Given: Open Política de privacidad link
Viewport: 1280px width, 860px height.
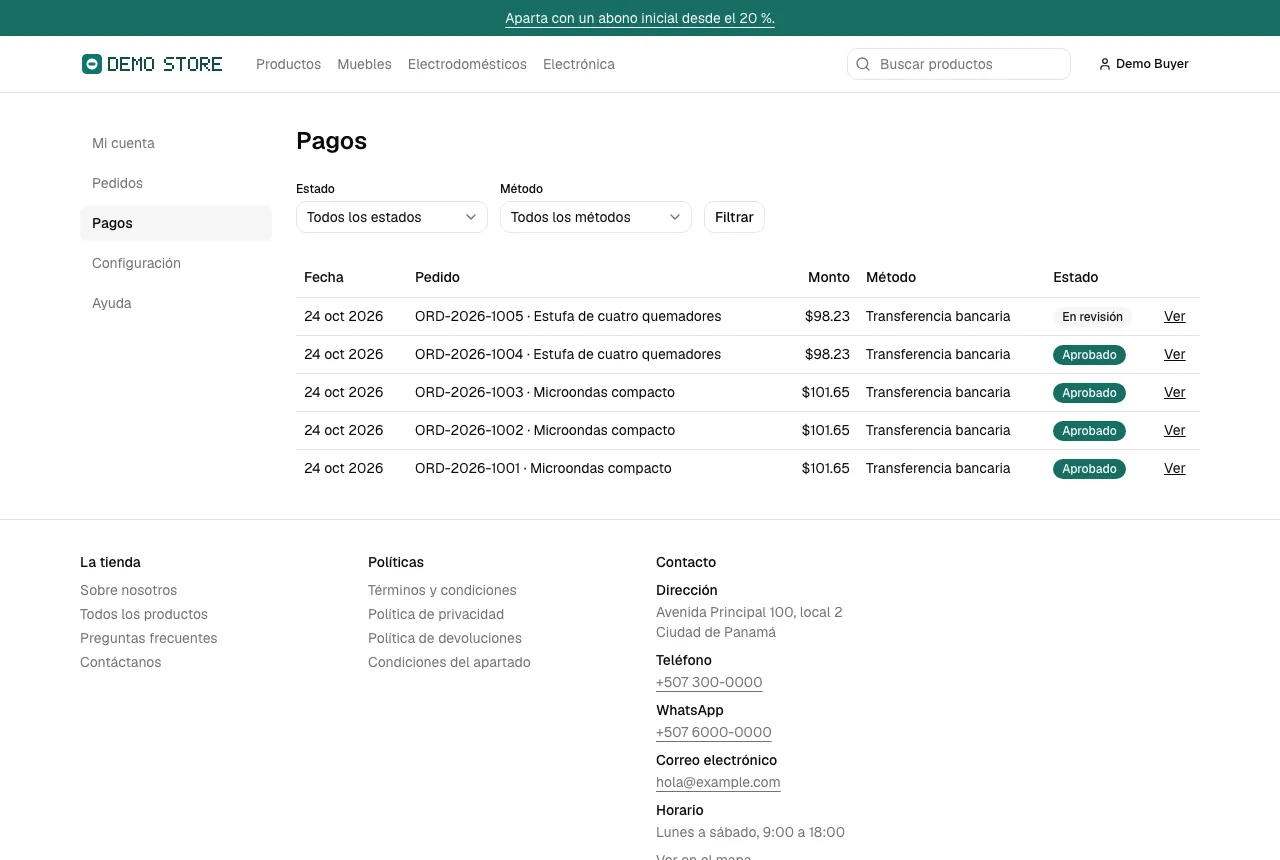Looking at the screenshot, I should coord(436,614).
